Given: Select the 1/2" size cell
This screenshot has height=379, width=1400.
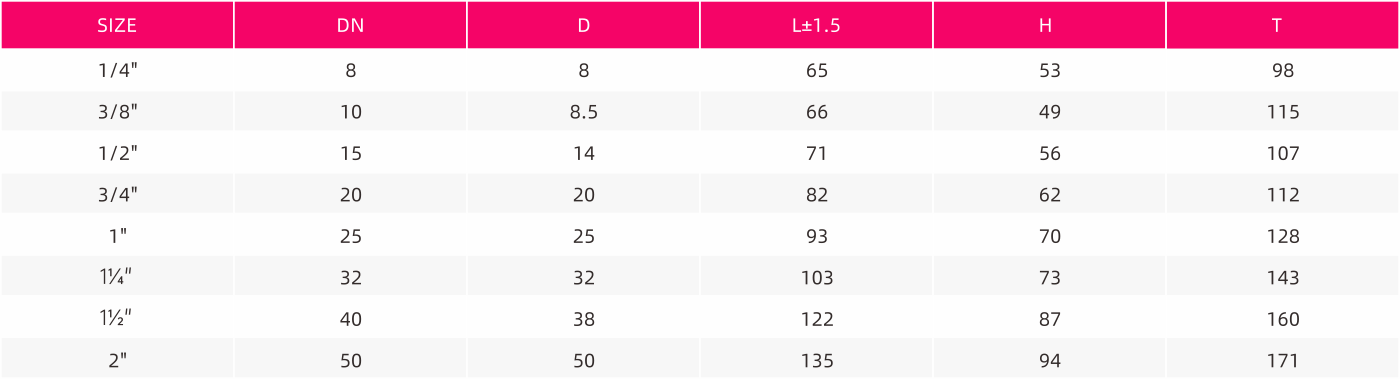Looking at the screenshot, I should [x=117, y=153].
